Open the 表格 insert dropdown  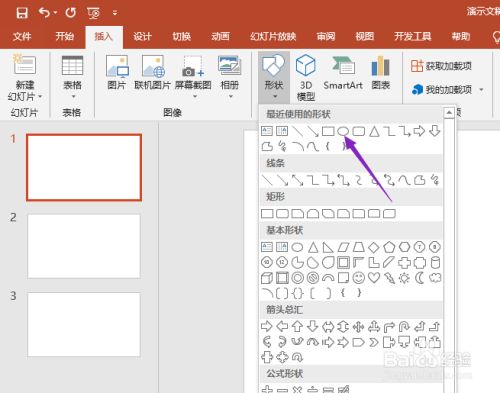pos(72,77)
